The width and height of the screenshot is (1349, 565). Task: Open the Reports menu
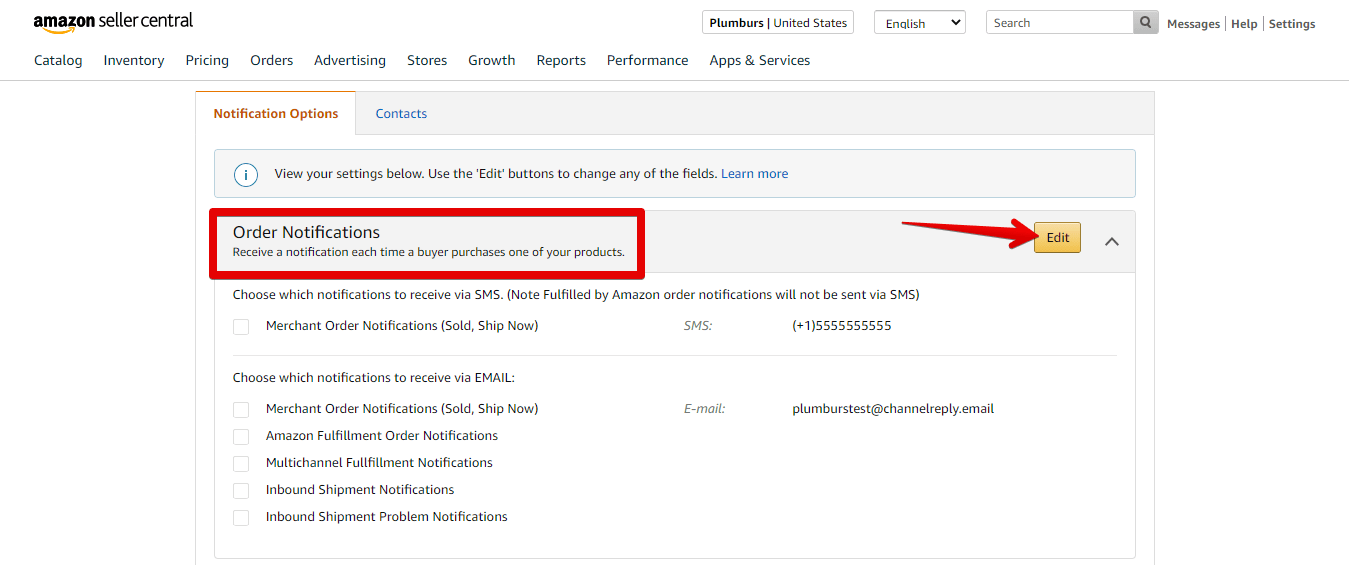561,60
